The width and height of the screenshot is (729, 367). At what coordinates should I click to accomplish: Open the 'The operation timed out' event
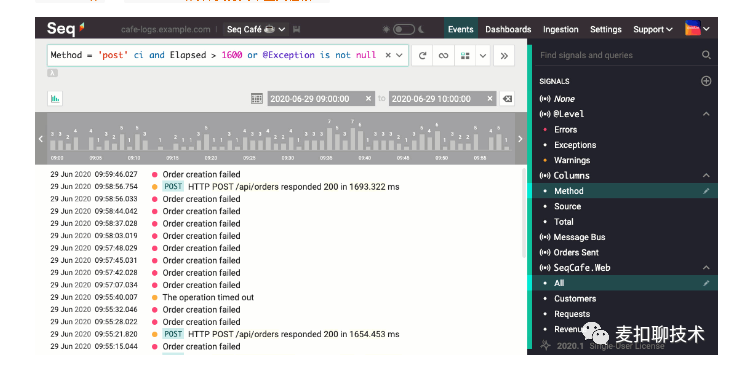pyautogui.click(x=208, y=297)
